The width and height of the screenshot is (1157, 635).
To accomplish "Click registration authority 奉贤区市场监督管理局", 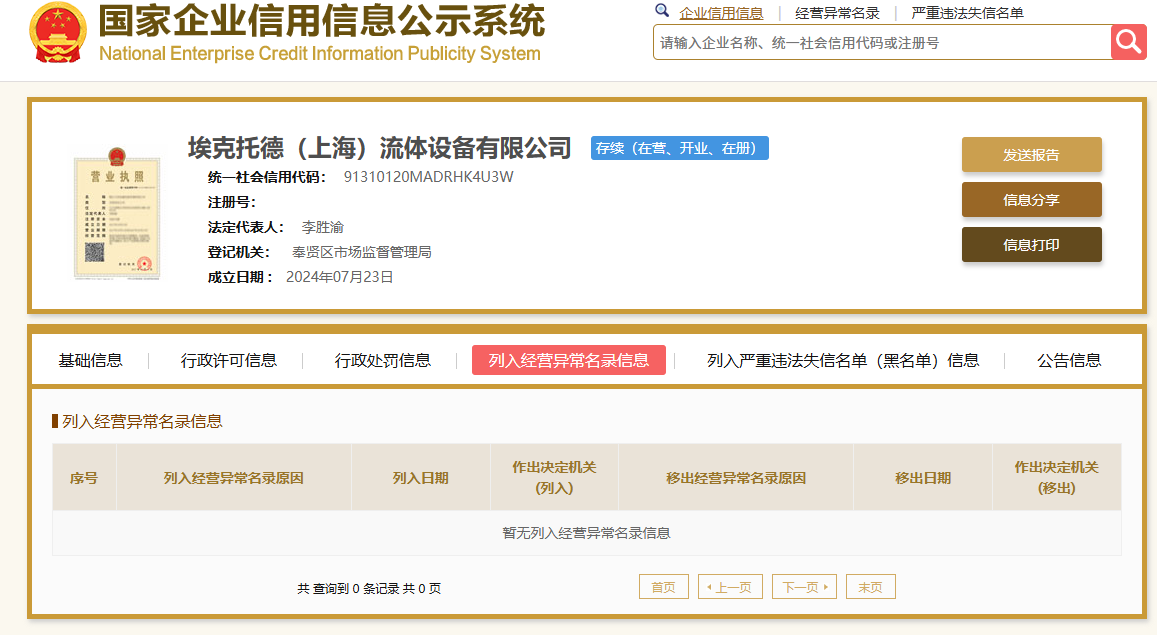I will 362,252.
